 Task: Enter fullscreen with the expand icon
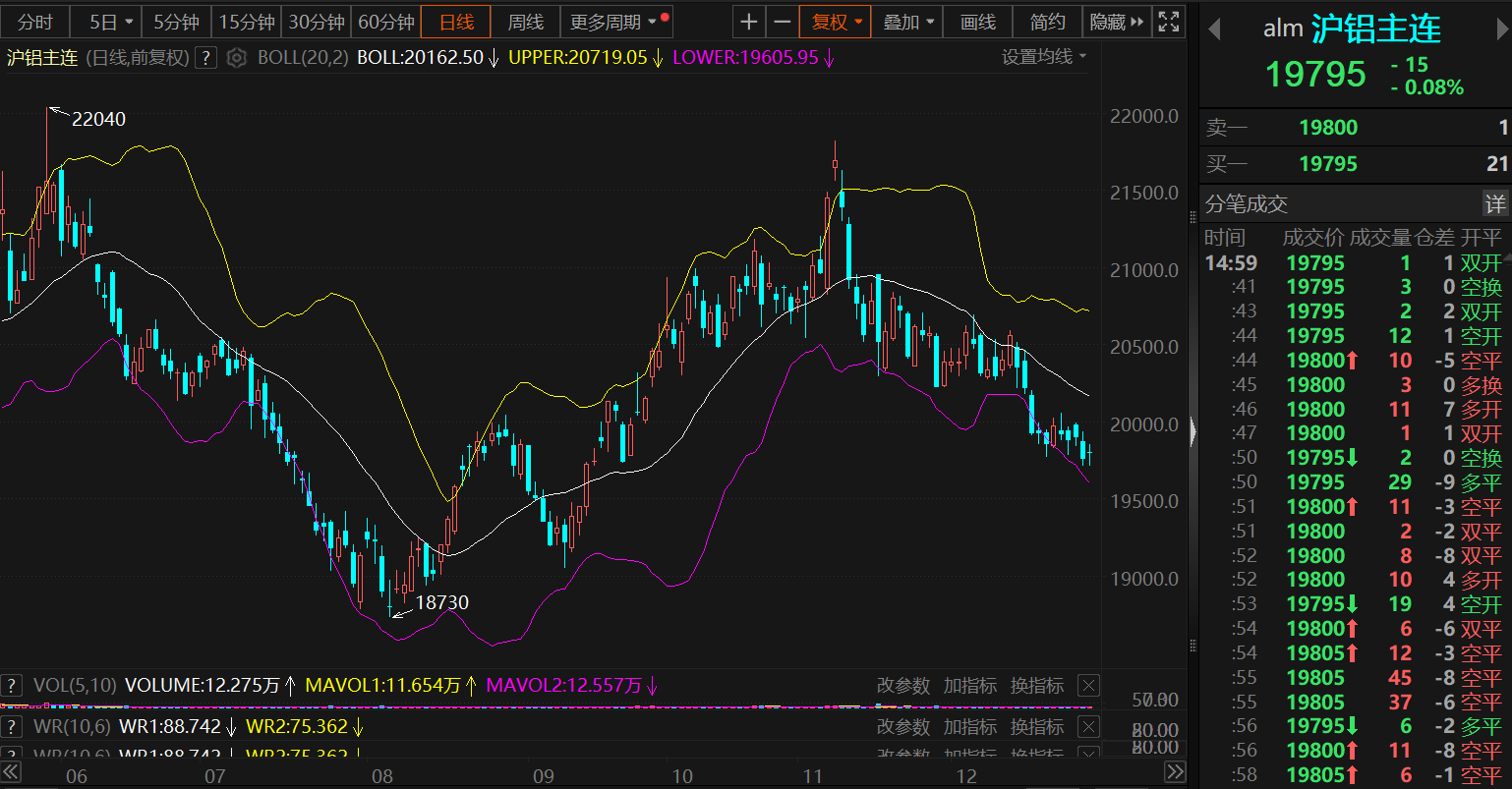point(1168,22)
